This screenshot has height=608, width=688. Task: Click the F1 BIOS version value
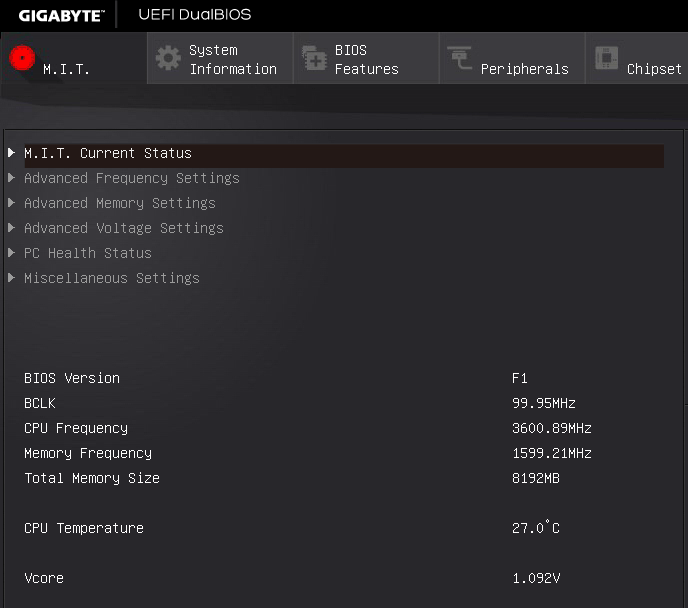click(x=520, y=378)
